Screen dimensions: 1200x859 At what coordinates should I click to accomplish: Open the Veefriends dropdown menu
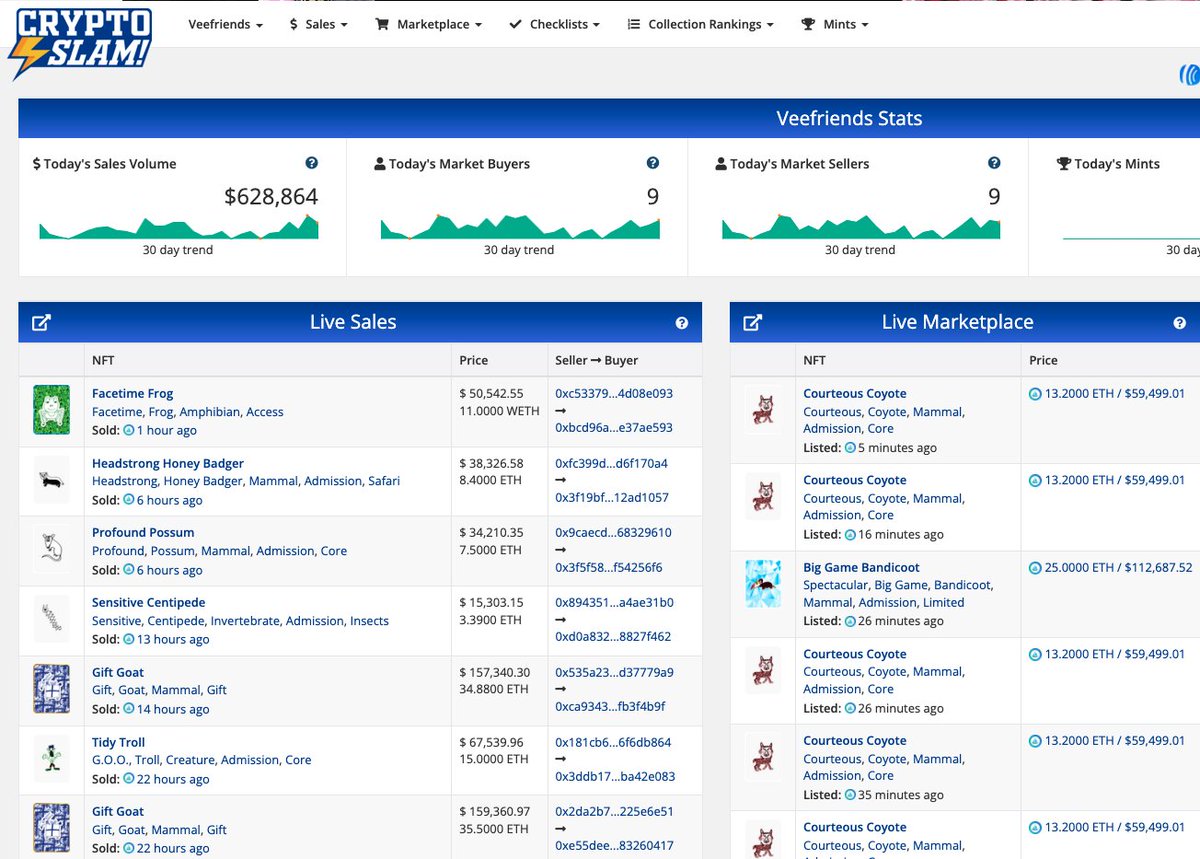click(225, 24)
